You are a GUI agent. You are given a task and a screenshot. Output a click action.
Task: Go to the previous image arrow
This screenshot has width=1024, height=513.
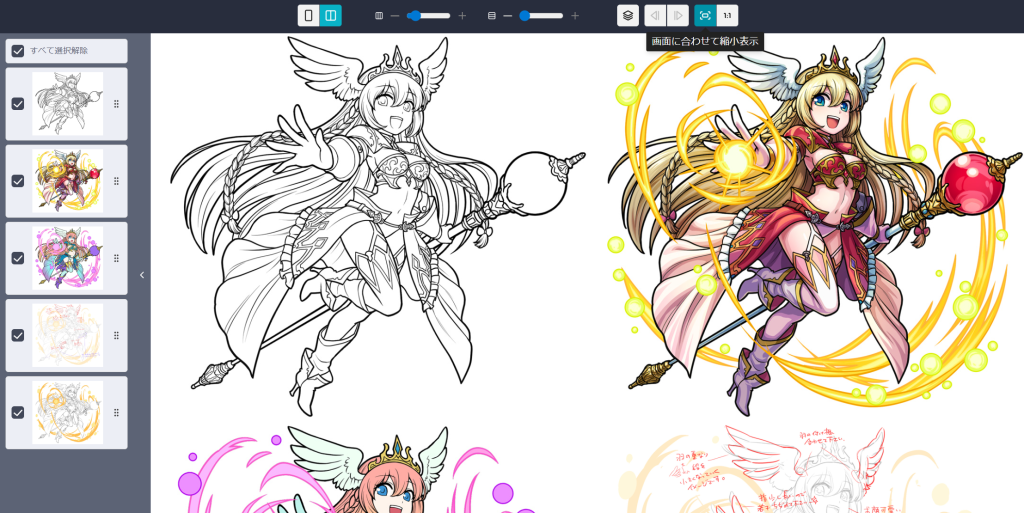coord(655,16)
